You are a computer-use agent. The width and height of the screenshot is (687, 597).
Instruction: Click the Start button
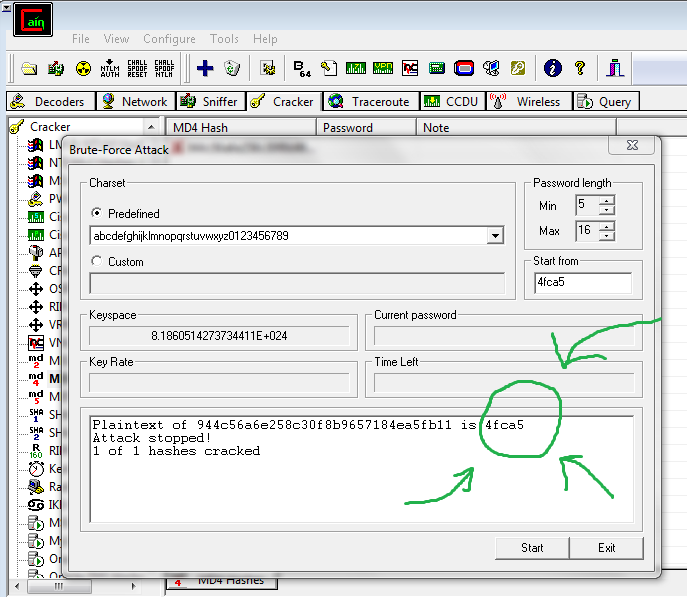pos(532,548)
